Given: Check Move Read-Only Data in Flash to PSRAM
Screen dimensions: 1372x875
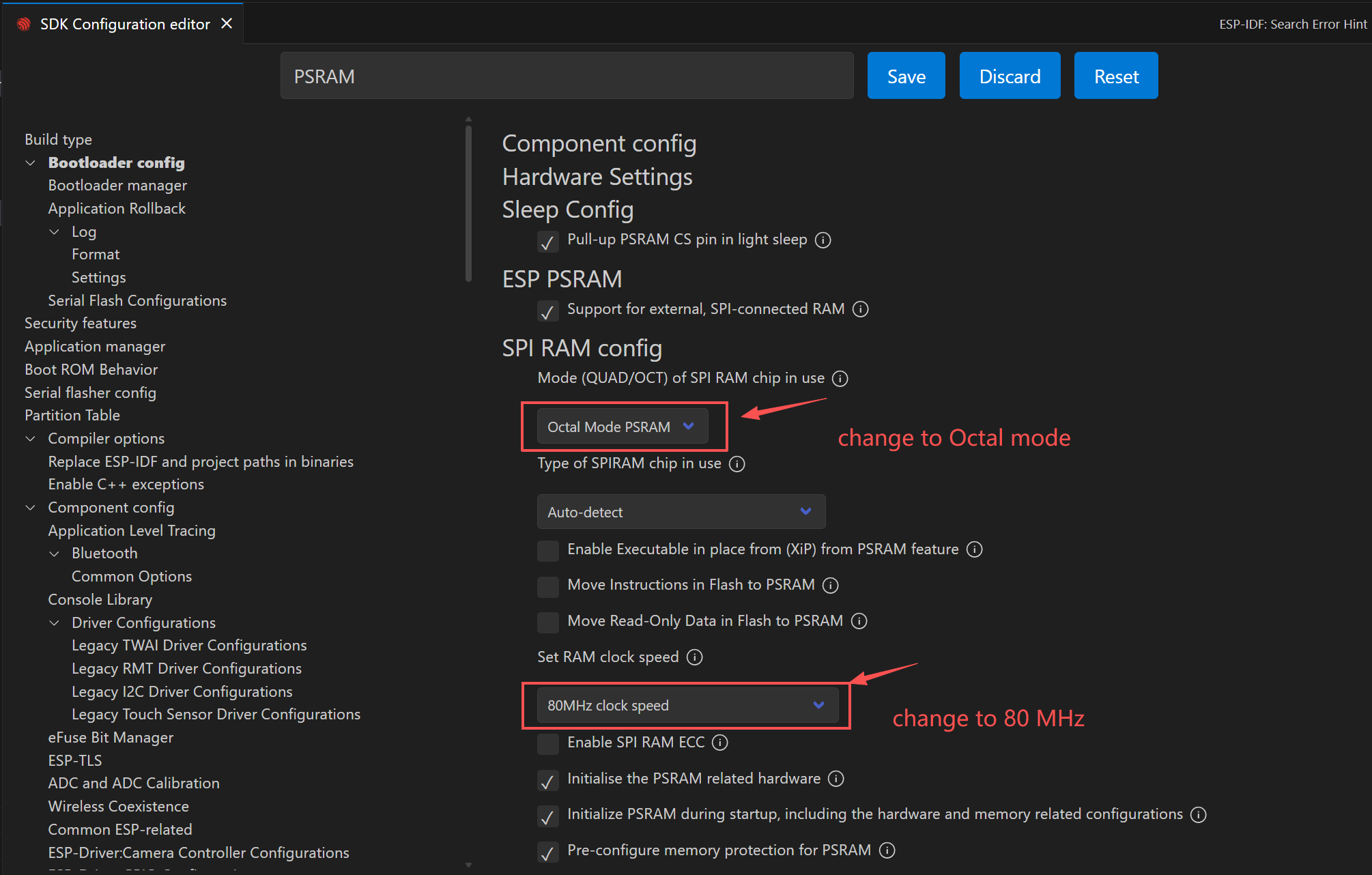Looking at the screenshot, I should click(548, 622).
